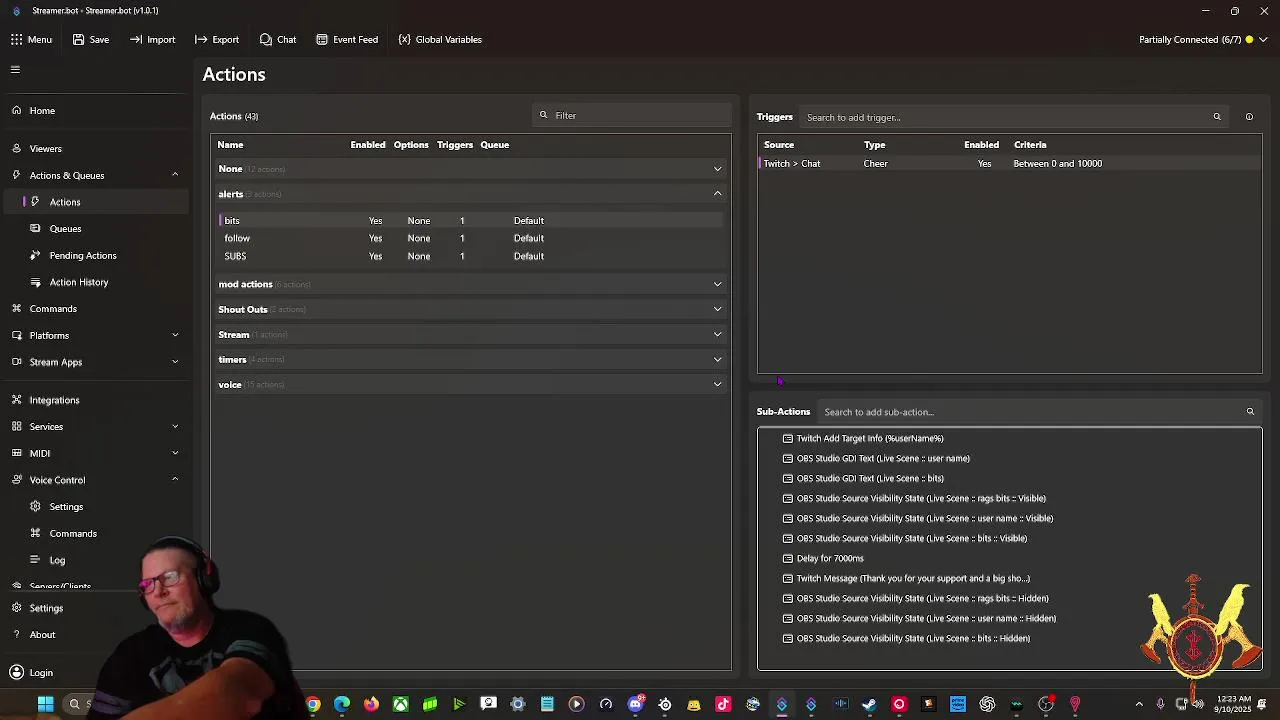Open TikTok app from the taskbar
The width and height of the screenshot is (1280, 720).
pos(723,704)
